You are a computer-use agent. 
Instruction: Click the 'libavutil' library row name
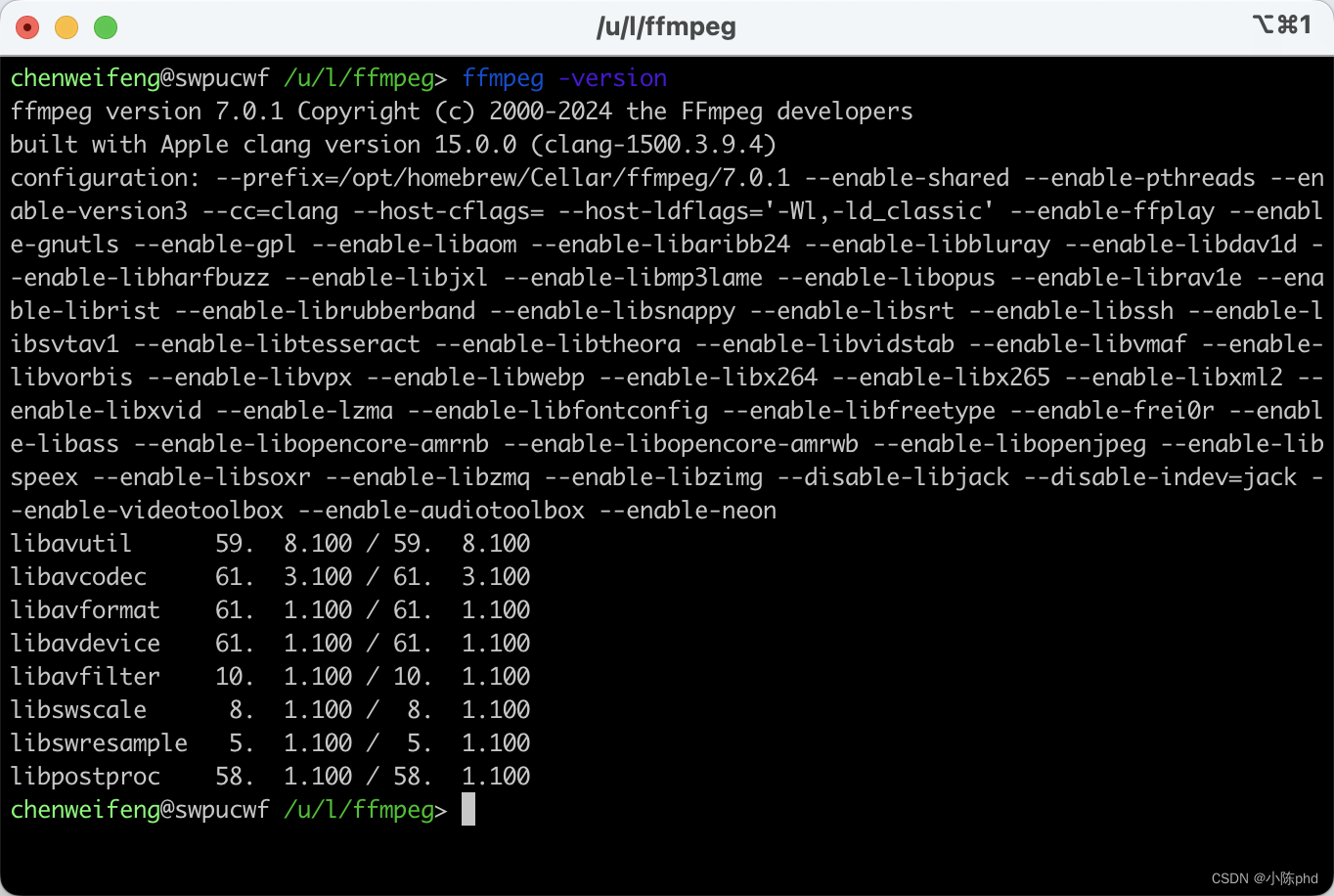[x=71, y=544]
